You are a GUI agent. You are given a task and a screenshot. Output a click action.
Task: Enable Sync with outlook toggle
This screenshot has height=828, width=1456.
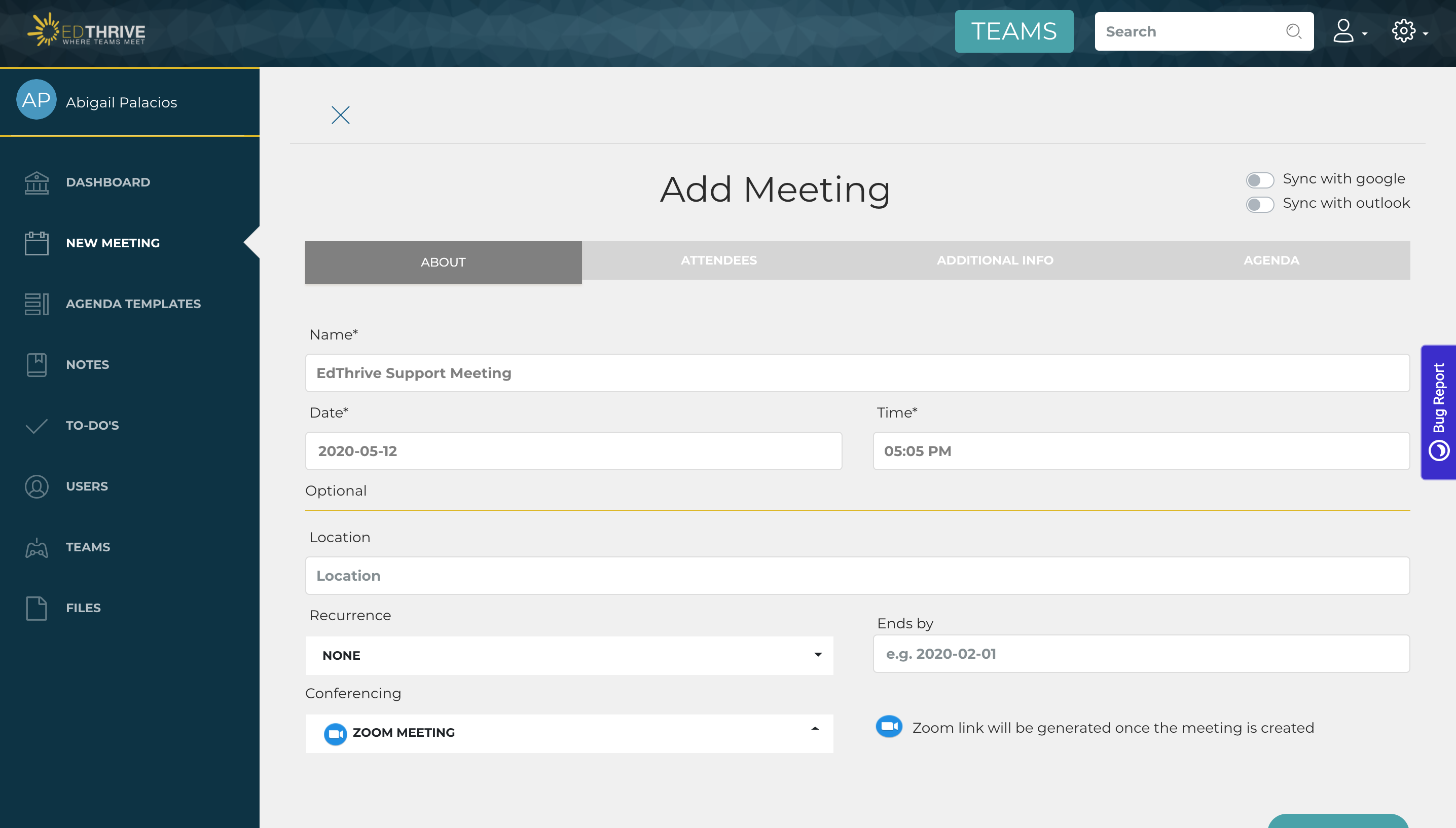pyautogui.click(x=1260, y=205)
